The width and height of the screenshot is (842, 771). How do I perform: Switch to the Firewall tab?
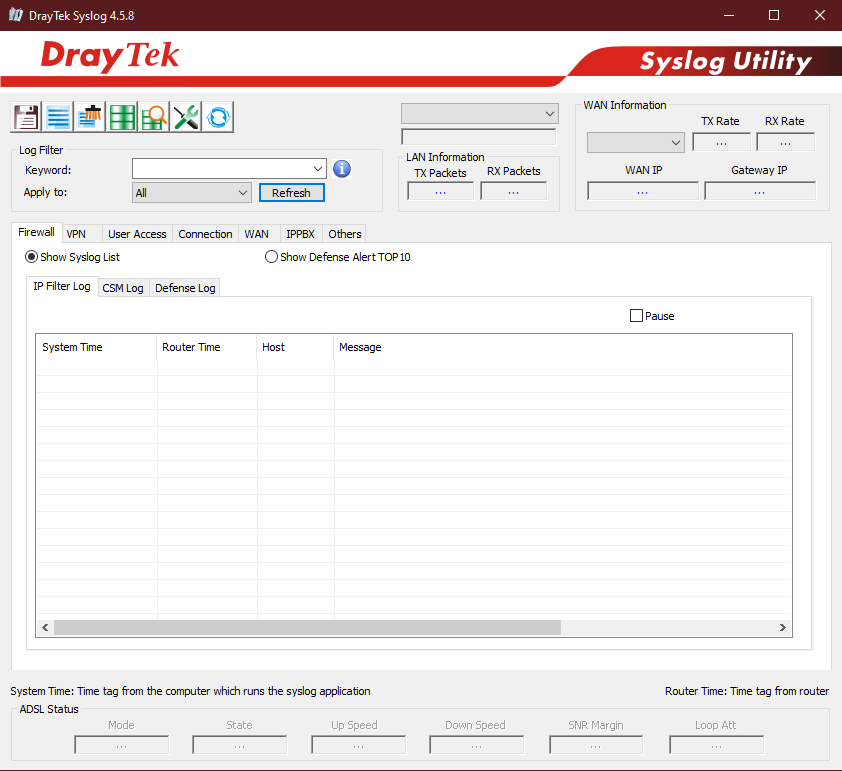tap(37, 232)
